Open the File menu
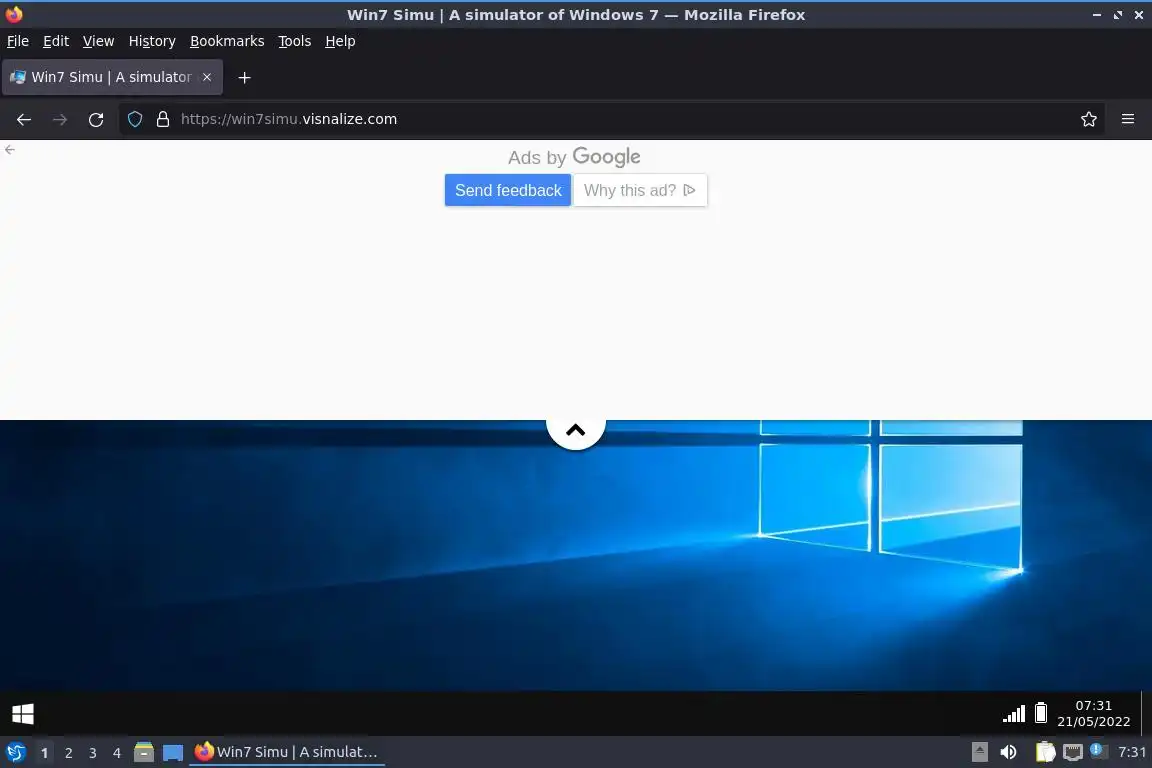Viewport: 1152px width, 768px height. 18,41
